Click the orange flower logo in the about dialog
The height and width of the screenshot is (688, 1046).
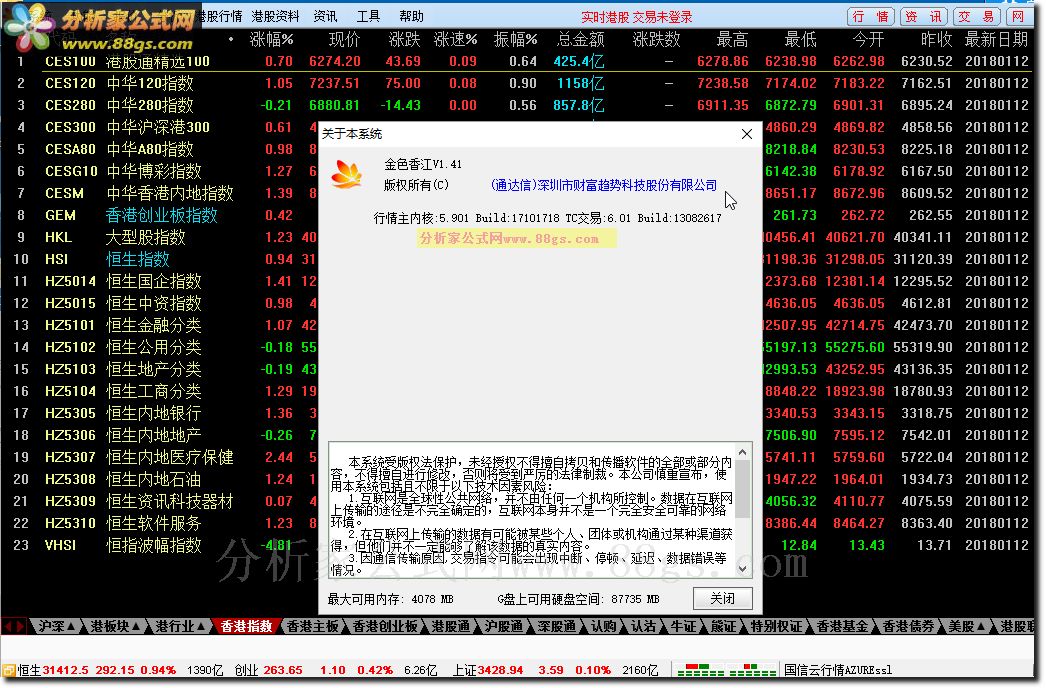coord(347,175)
